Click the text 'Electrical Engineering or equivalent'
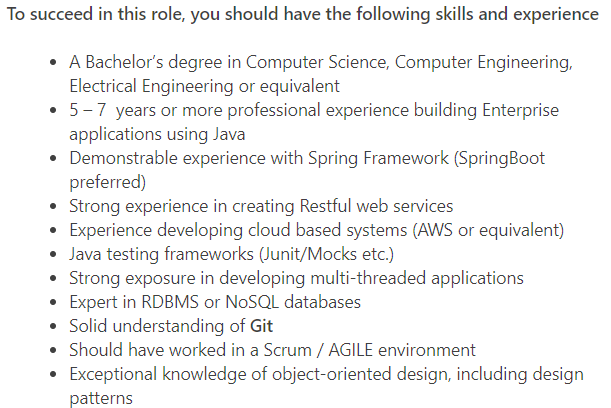Image resolution: width=611 pixels, height=408 pixels. point(205,86)
